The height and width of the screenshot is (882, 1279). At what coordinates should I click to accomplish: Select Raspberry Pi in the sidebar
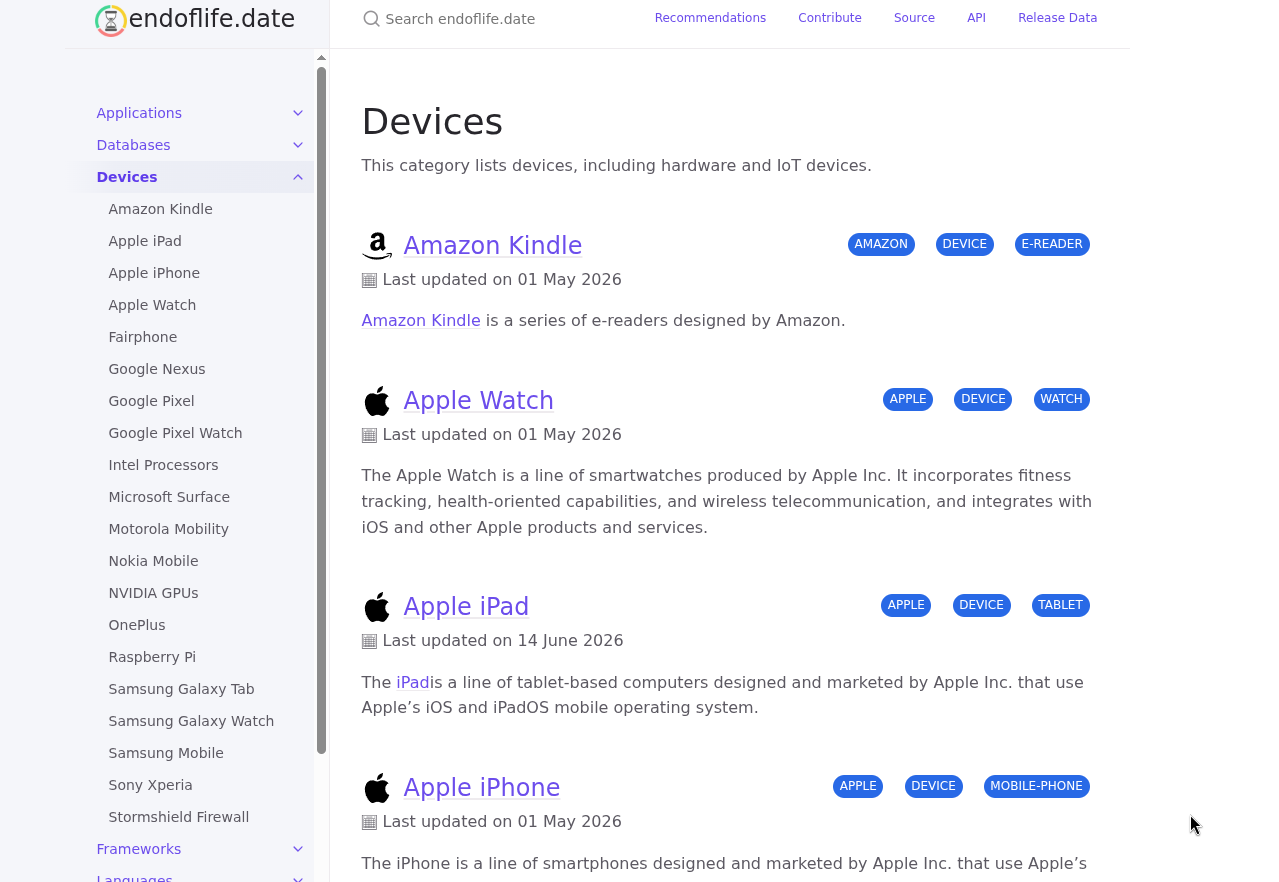tap(152, 657)
